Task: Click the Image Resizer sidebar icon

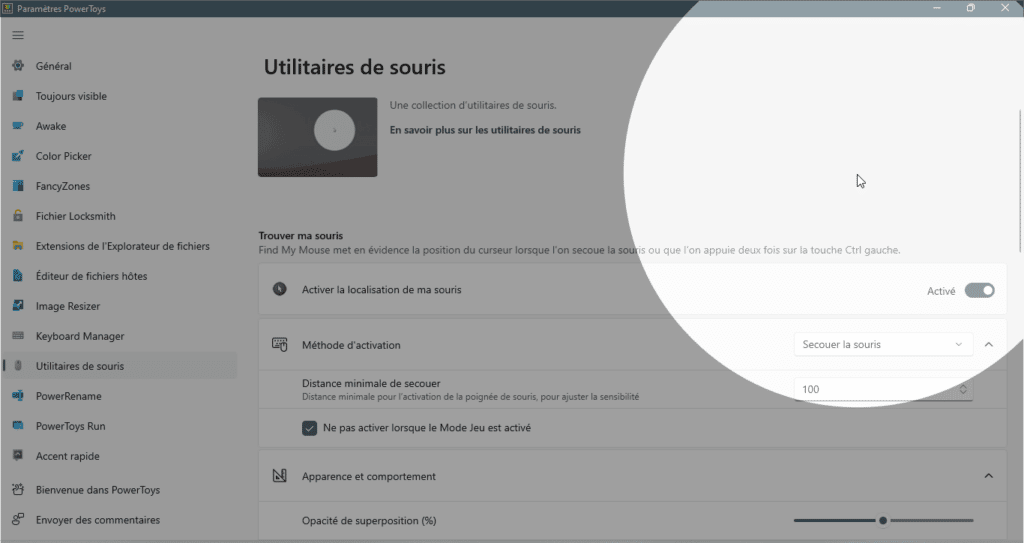Action: (18, 306)
